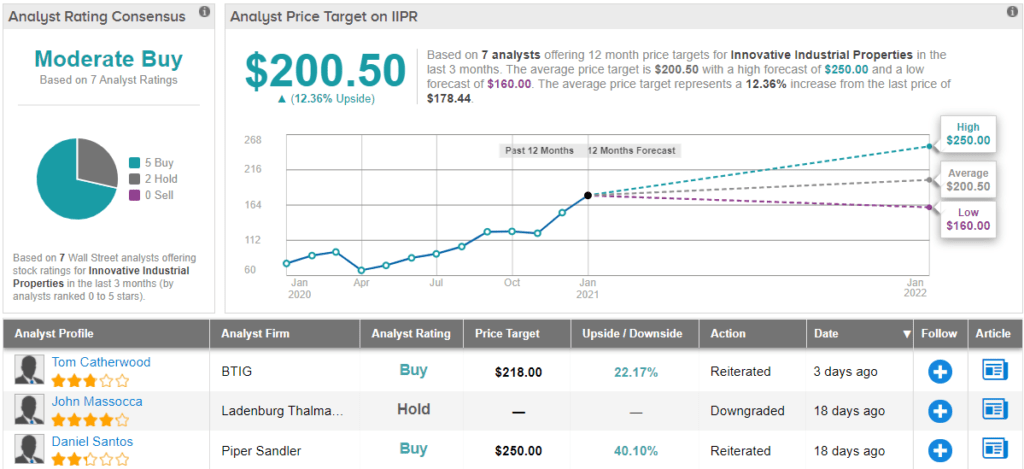This screenshot has height=469, width=1024.
Task: Sort table by Date column arrow
Action: (907, 334)
